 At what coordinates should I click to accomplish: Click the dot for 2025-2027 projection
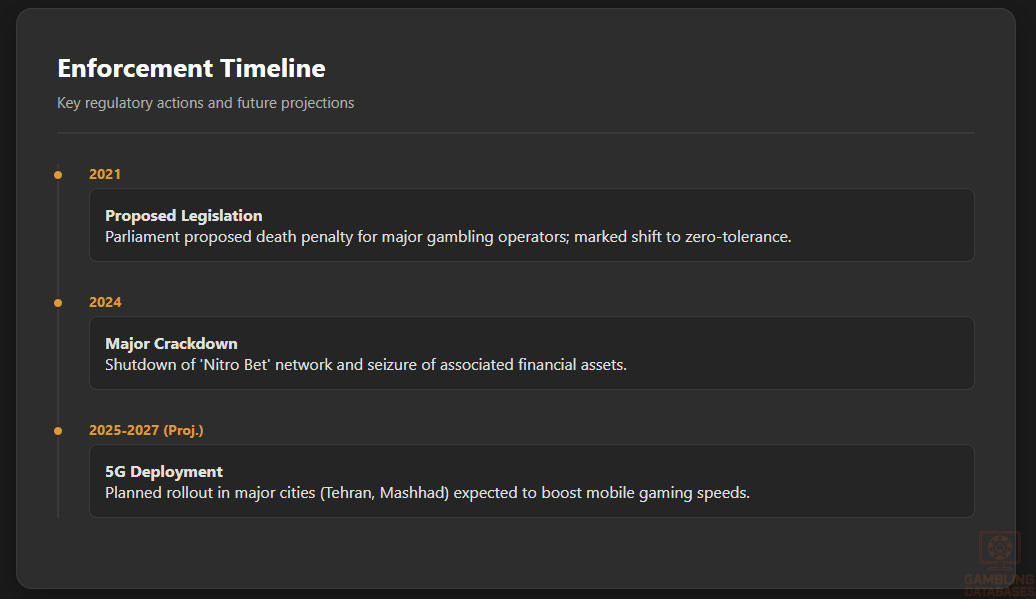[58, 431]
